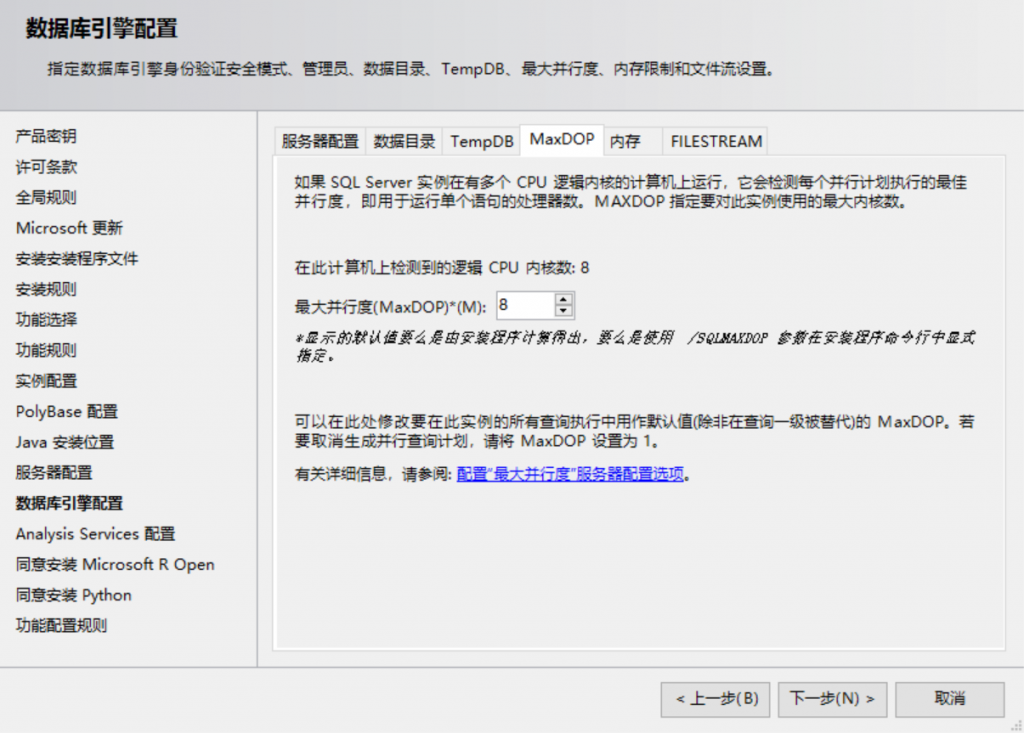Switch to the 服务器配置 tab
Screen dimensions: 1024x733
pyautogui.click(x=320, y=141)
